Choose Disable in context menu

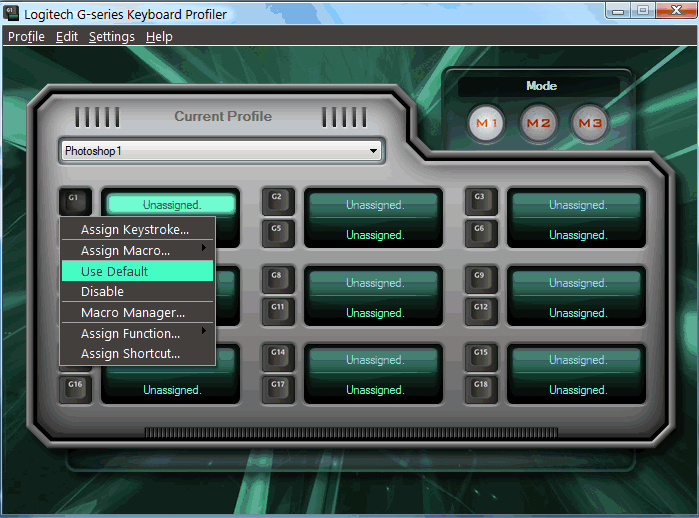click(137, 291)
